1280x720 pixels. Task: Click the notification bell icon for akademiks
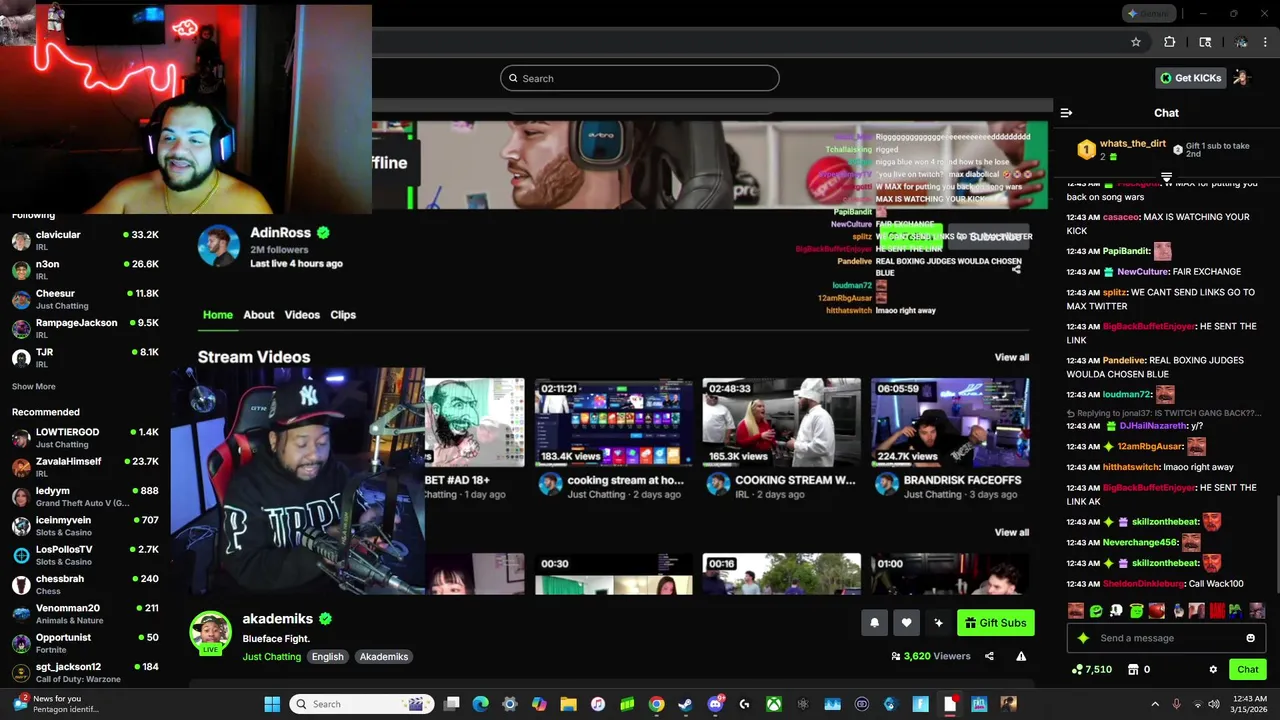[874, 623]
